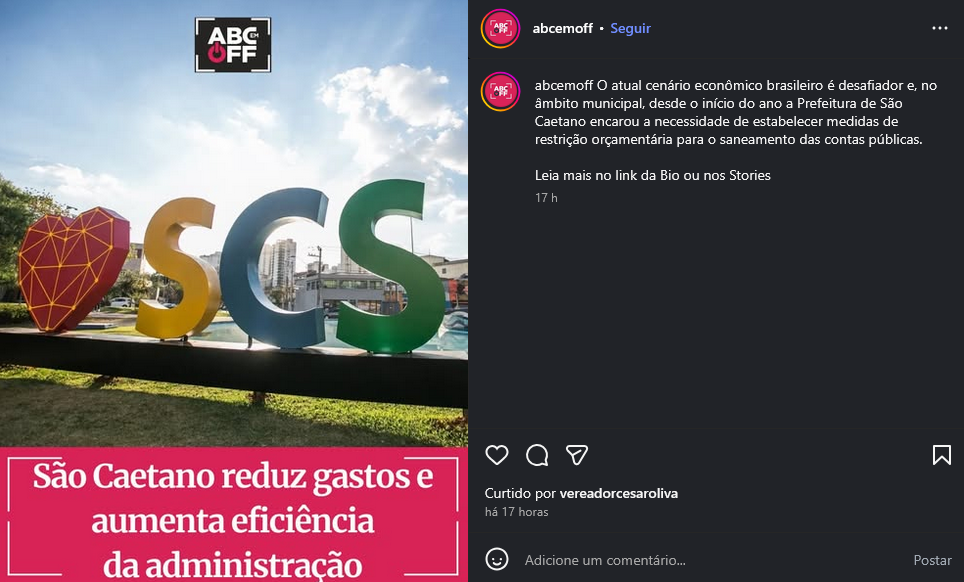Open the emoji picker smiley icon
This screenshot has width=964, height=582.
(x=497, y=559)
